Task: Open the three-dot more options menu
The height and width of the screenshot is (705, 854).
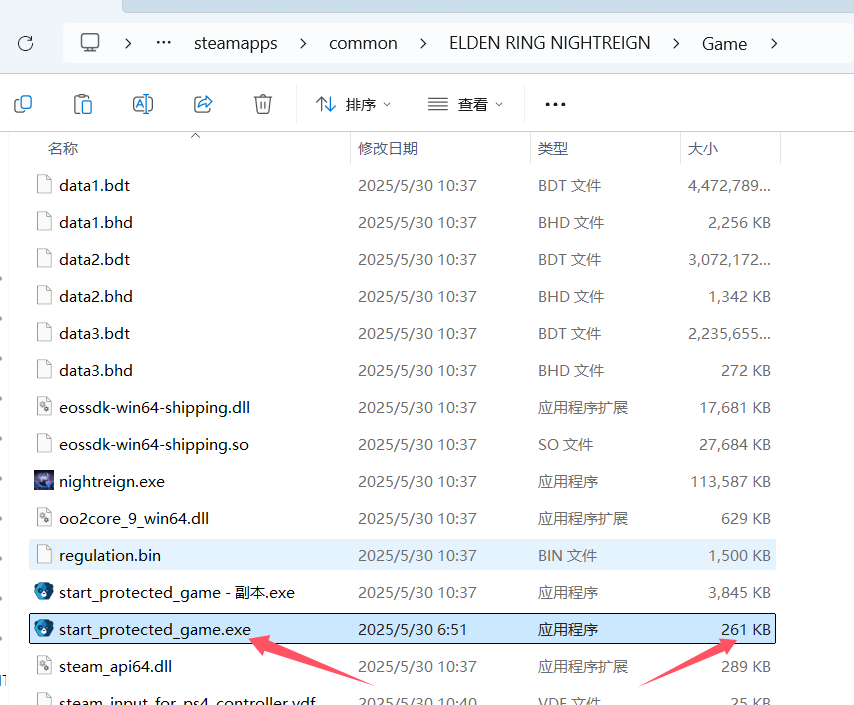Action: click(x=555, y=104)
